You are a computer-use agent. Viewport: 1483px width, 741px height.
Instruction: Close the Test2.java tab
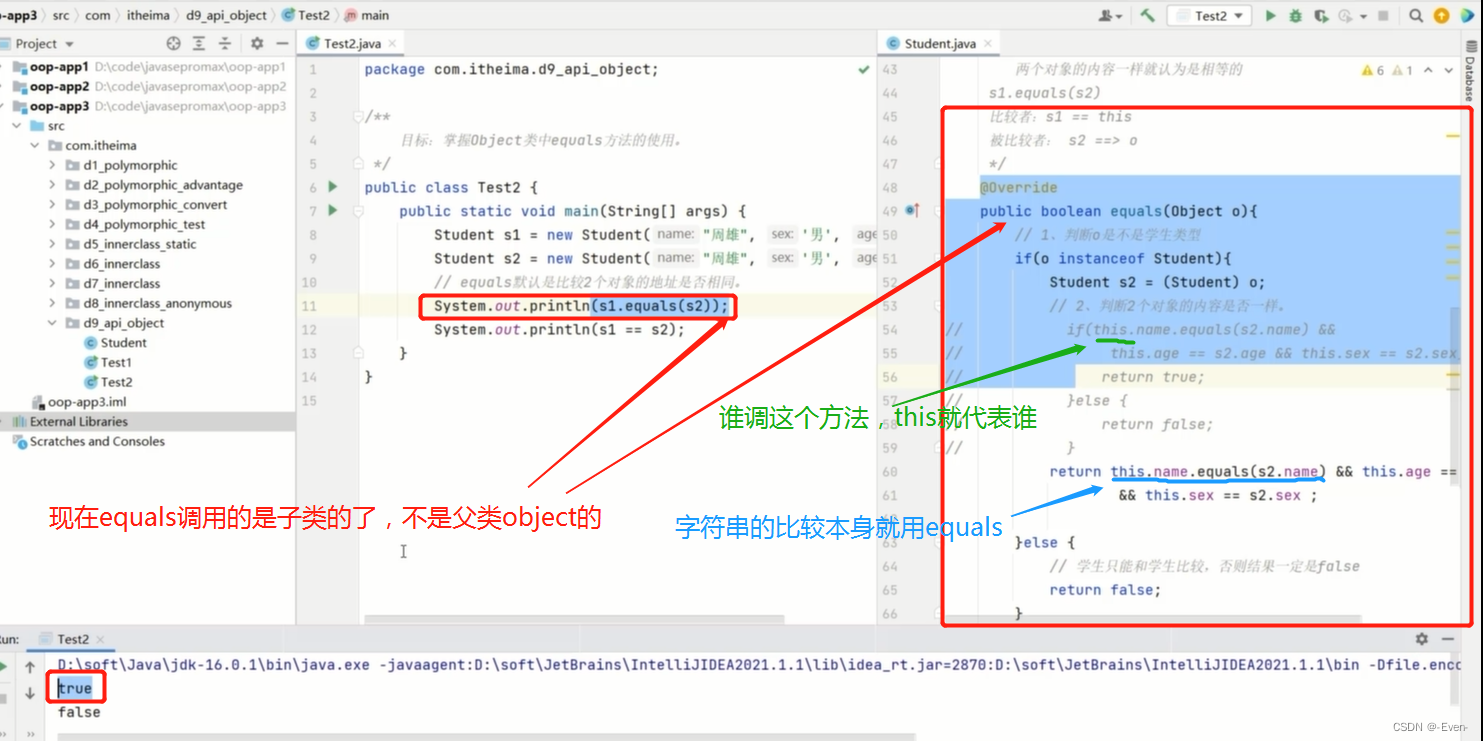[393, 43]
